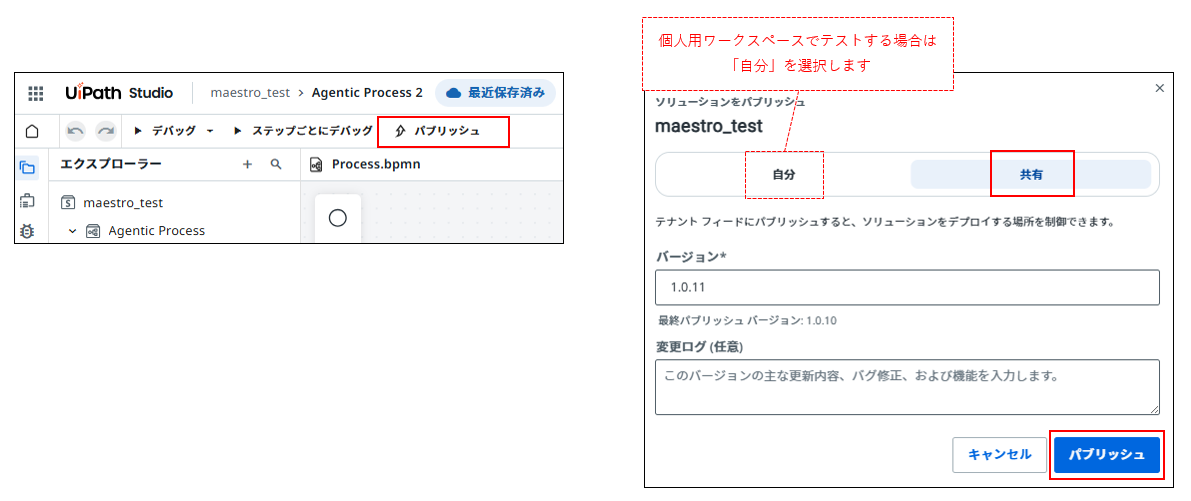1191x501 pixels.
Task: Select maestro_test in the explorer tree
Action: tap(122, 202)
